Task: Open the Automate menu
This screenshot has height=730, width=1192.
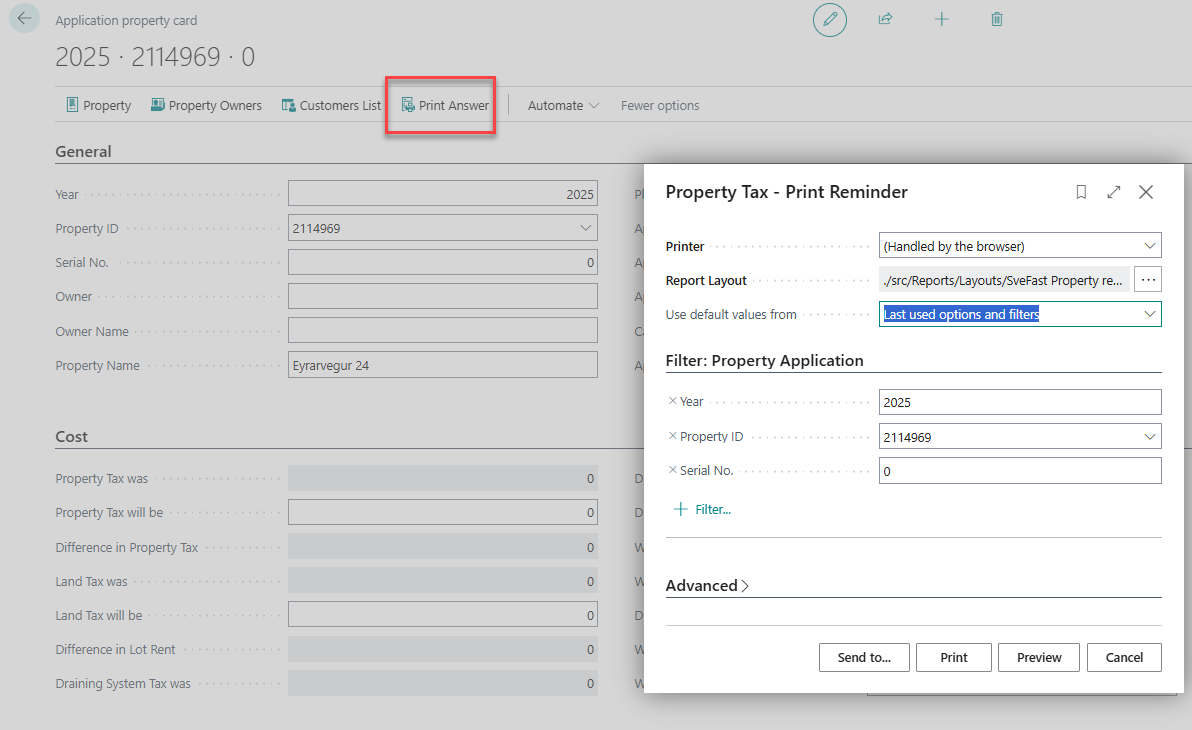Action: click(563, 106)
